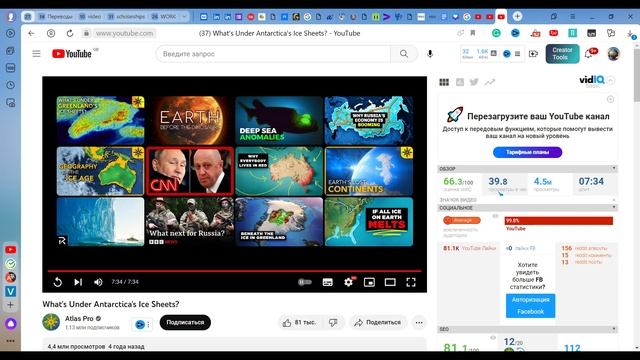Image resolution: width=640 pixels, height=360 pixels.
Task: Enter fullscreen mode
Action: (411, 282)
